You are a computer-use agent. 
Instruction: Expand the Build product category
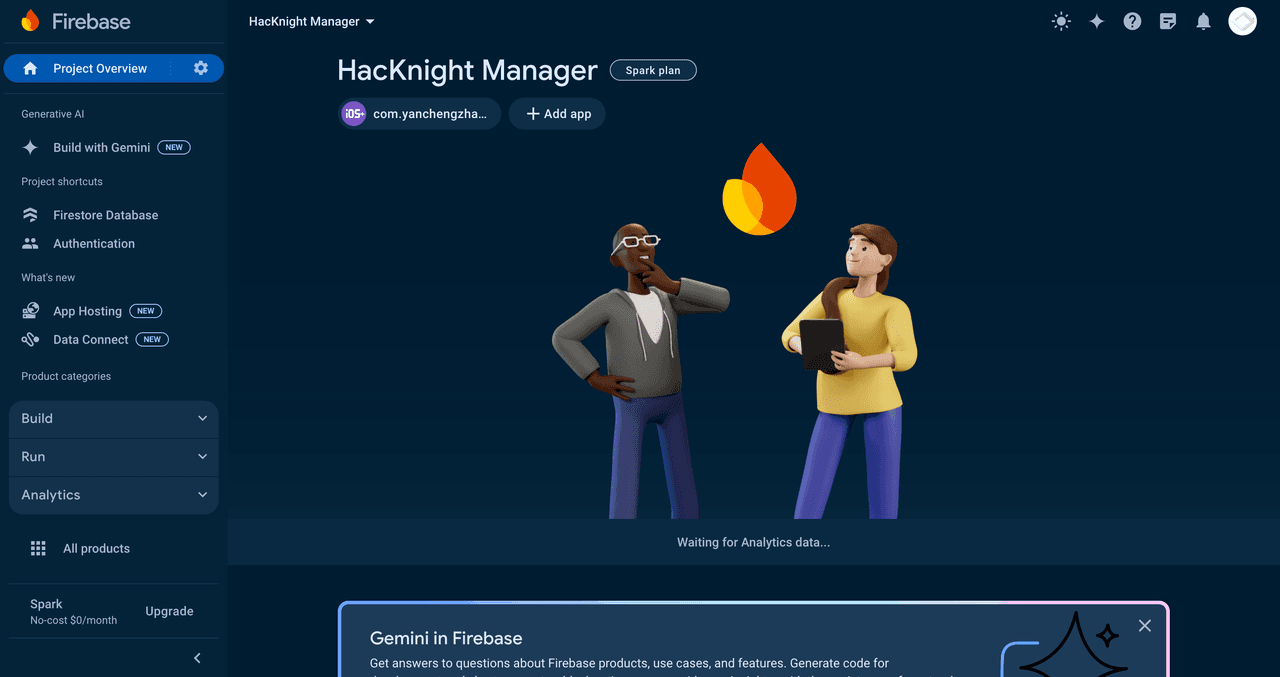113,419
